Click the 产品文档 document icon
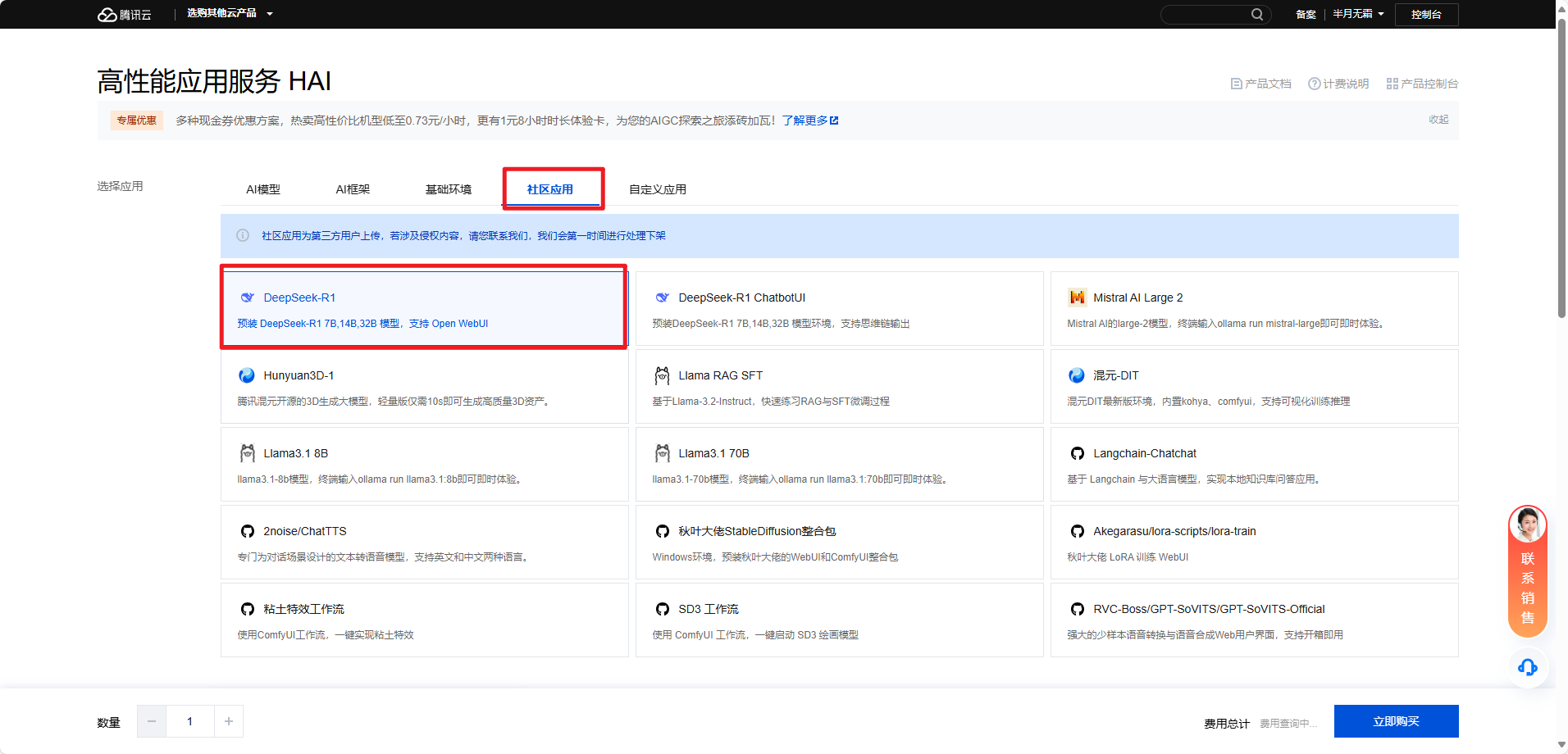This screenshot has height=754, width=1568. 1236,84
